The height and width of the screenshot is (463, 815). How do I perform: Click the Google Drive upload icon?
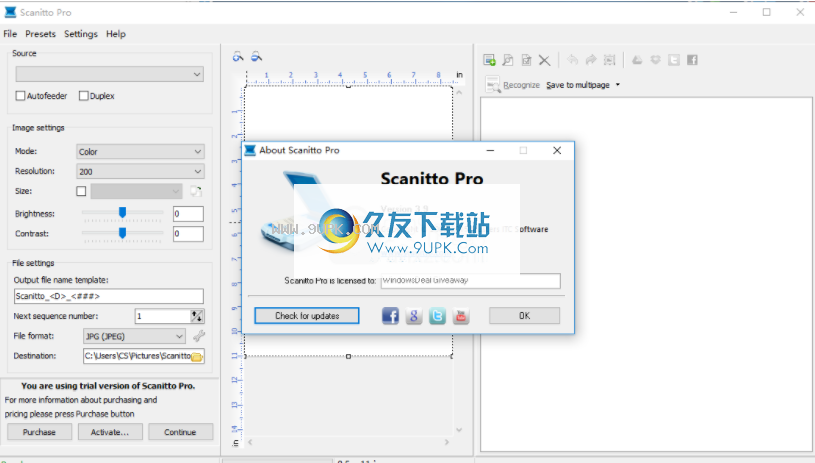(x=637, y=60)
